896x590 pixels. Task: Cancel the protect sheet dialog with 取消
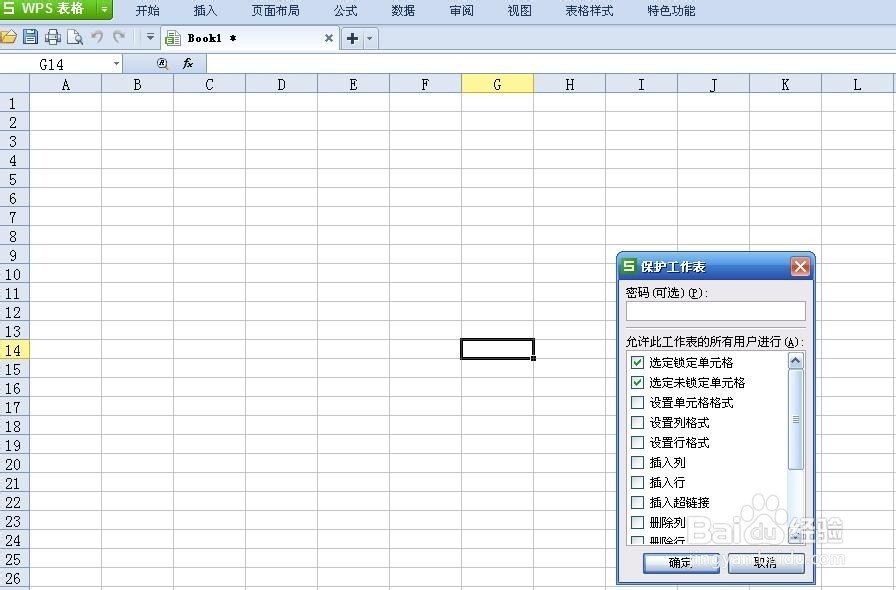pyautogui.click(x=765, y=562)
